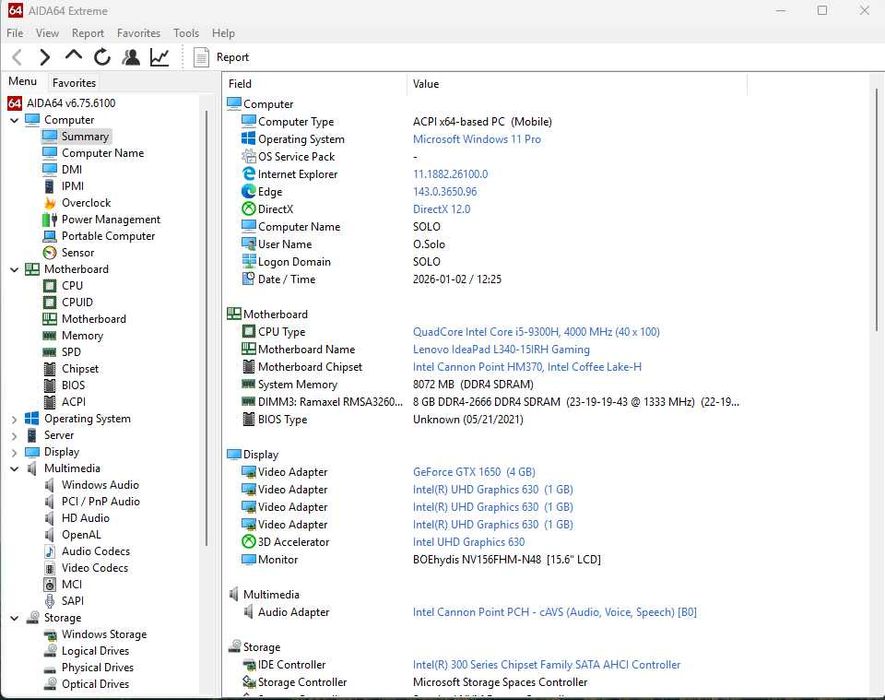Click the right pane vertical scrollbar

click(877, 209)
